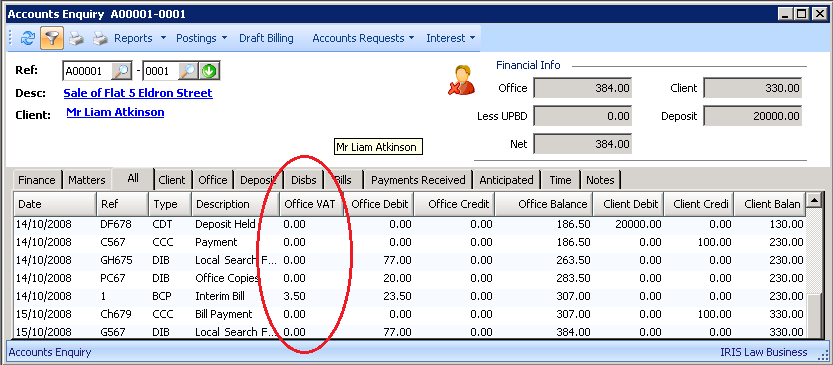Select the Office Copies row
833x365 pixels.
click(x=410, y=278)
